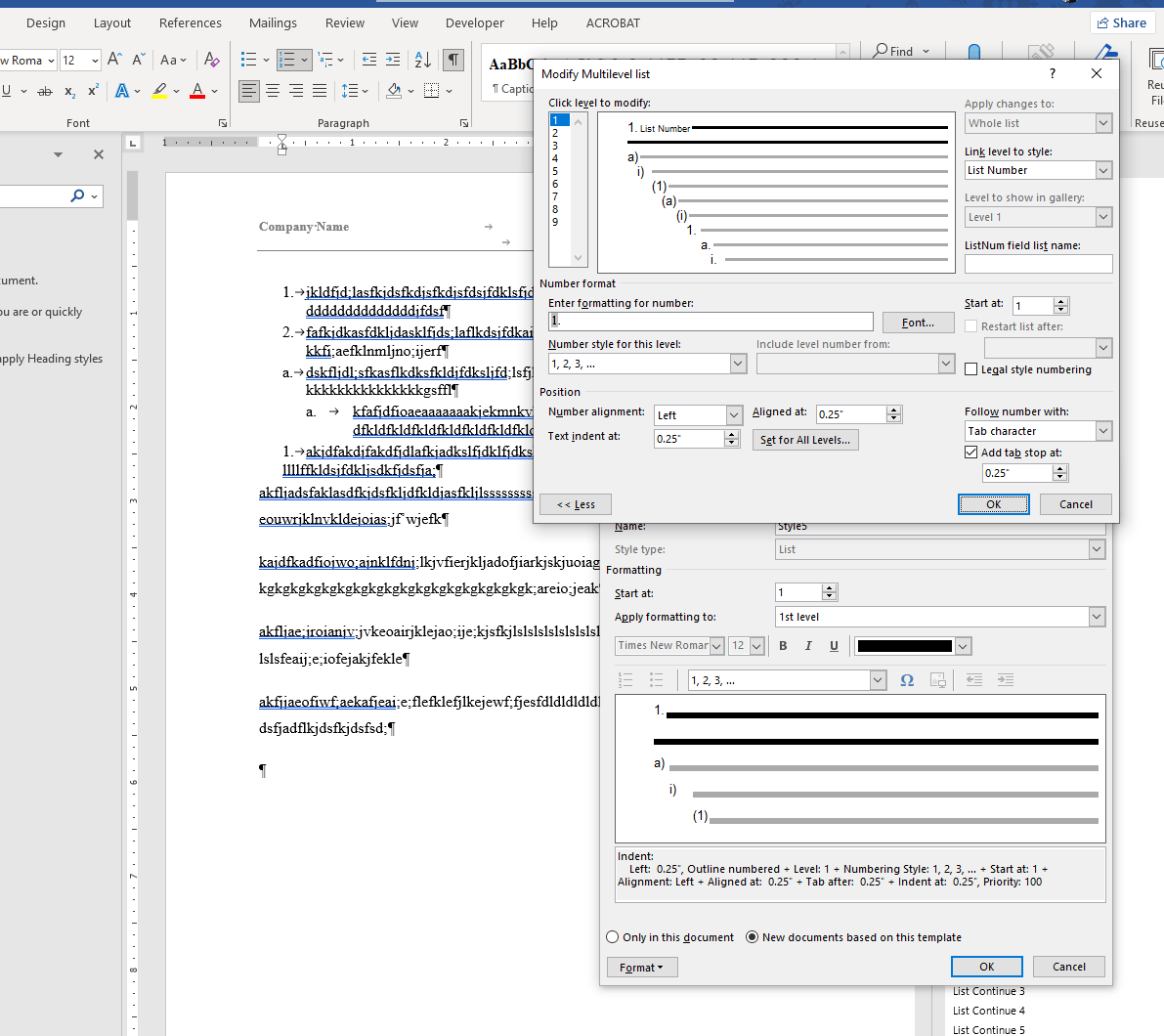This screenshot has width=1164, height=1036.
Task: Enable Legal style numbering checkbox
Action: point(971,369)
